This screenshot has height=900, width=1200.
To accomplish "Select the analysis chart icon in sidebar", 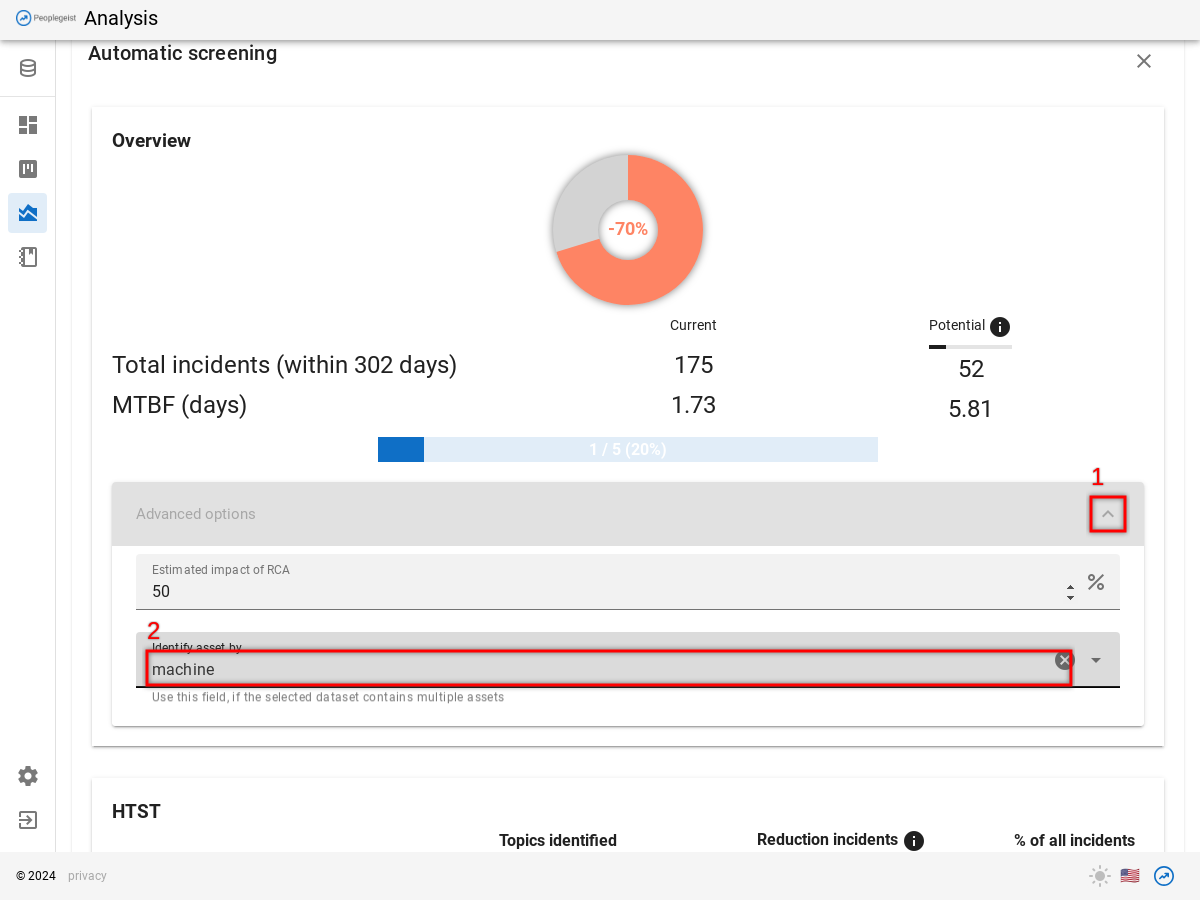I will [28, 213].
